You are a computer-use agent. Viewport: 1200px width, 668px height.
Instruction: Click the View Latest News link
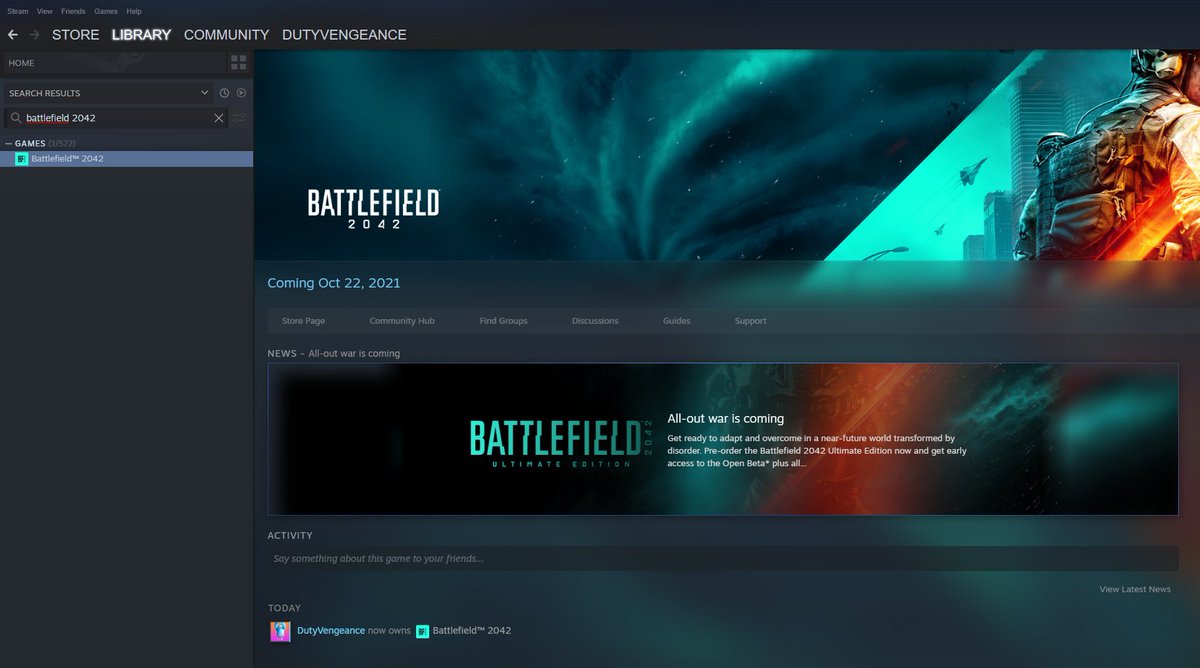[x=1135, y=589]
